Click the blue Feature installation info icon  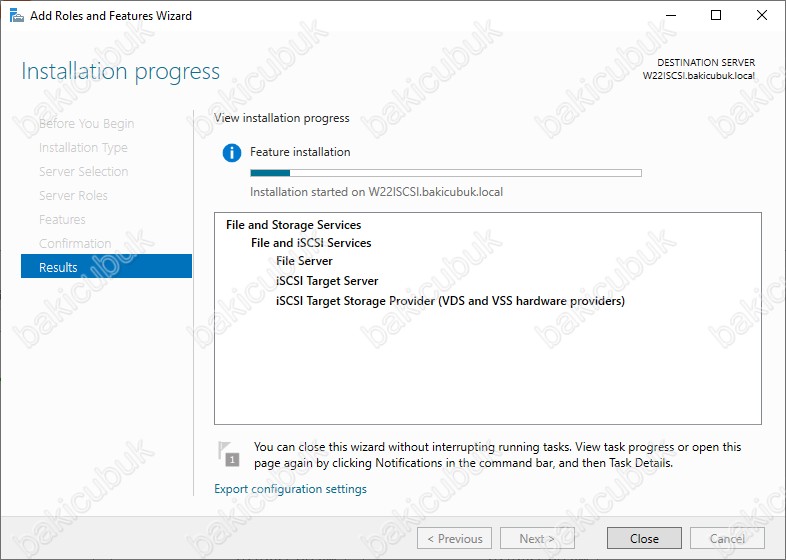[x=232, y=152]
